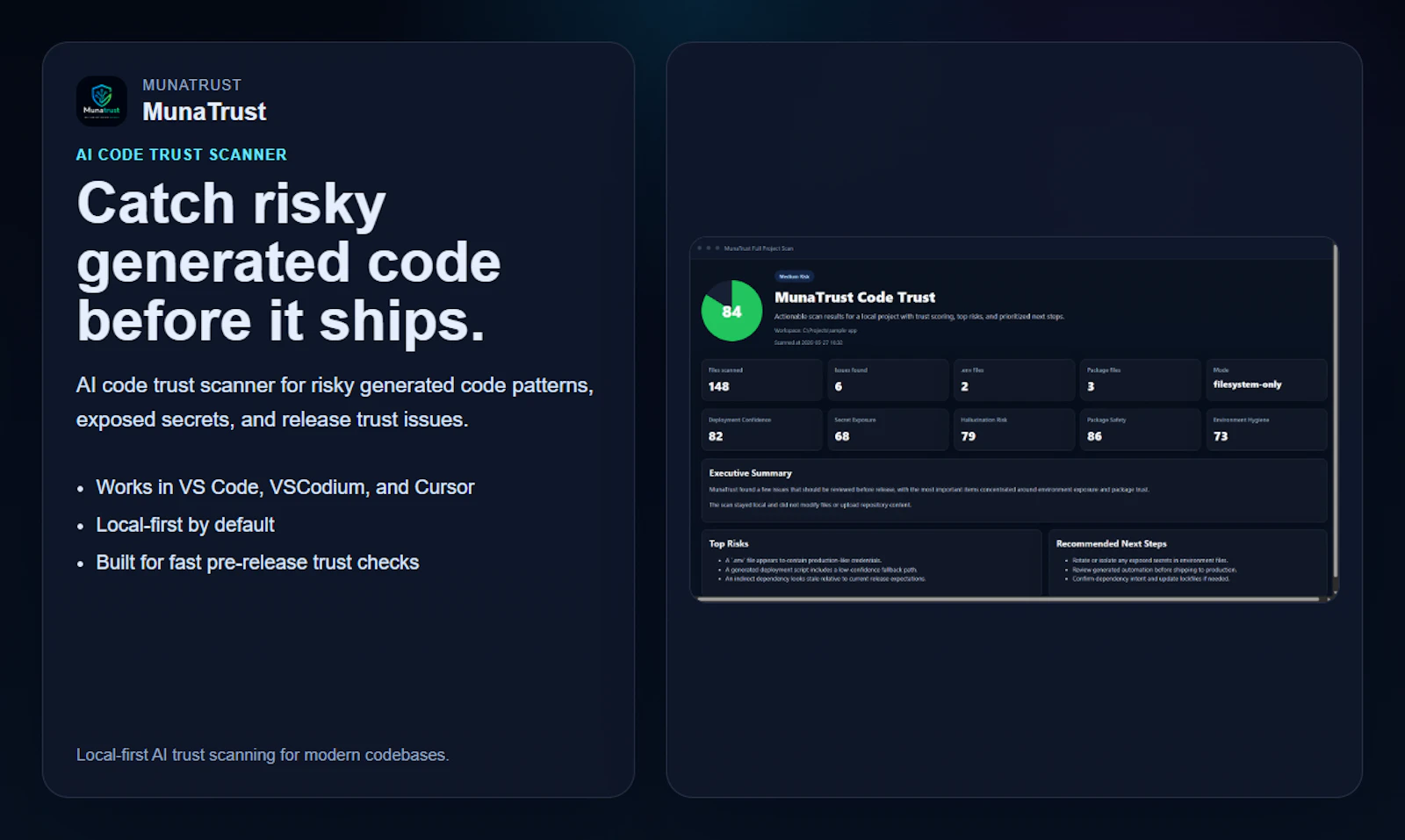Click the "Recommended Next Steps" heading
The image size is (1405, 840).
pyautogui.click(x=1111, y=543)
